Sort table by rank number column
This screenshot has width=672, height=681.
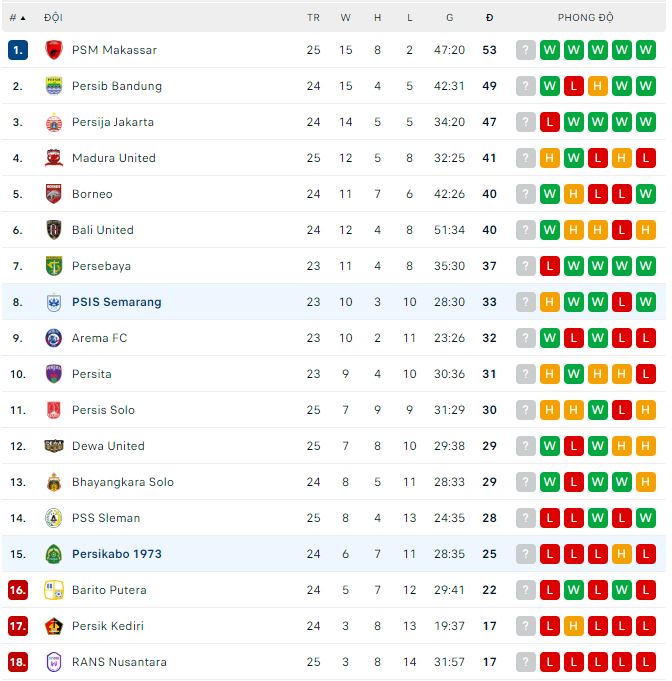17,18
